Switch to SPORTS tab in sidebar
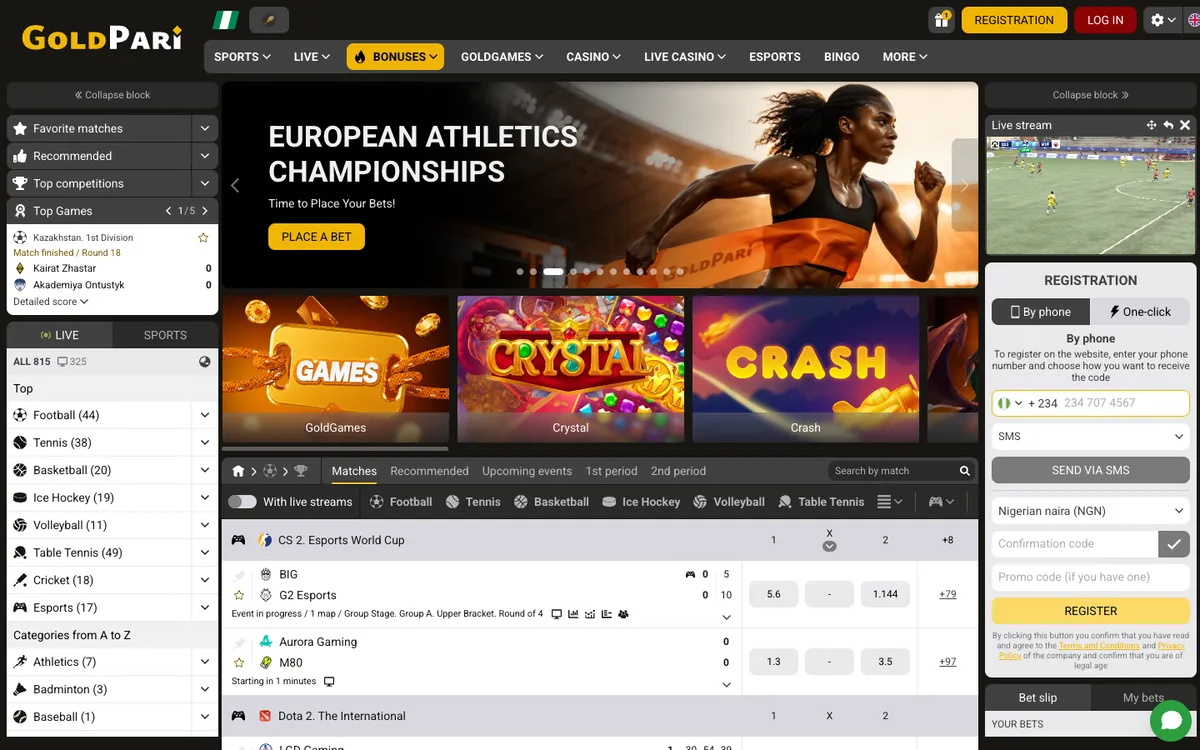This screenshot has width=1200, height=750. coord(165,335)
